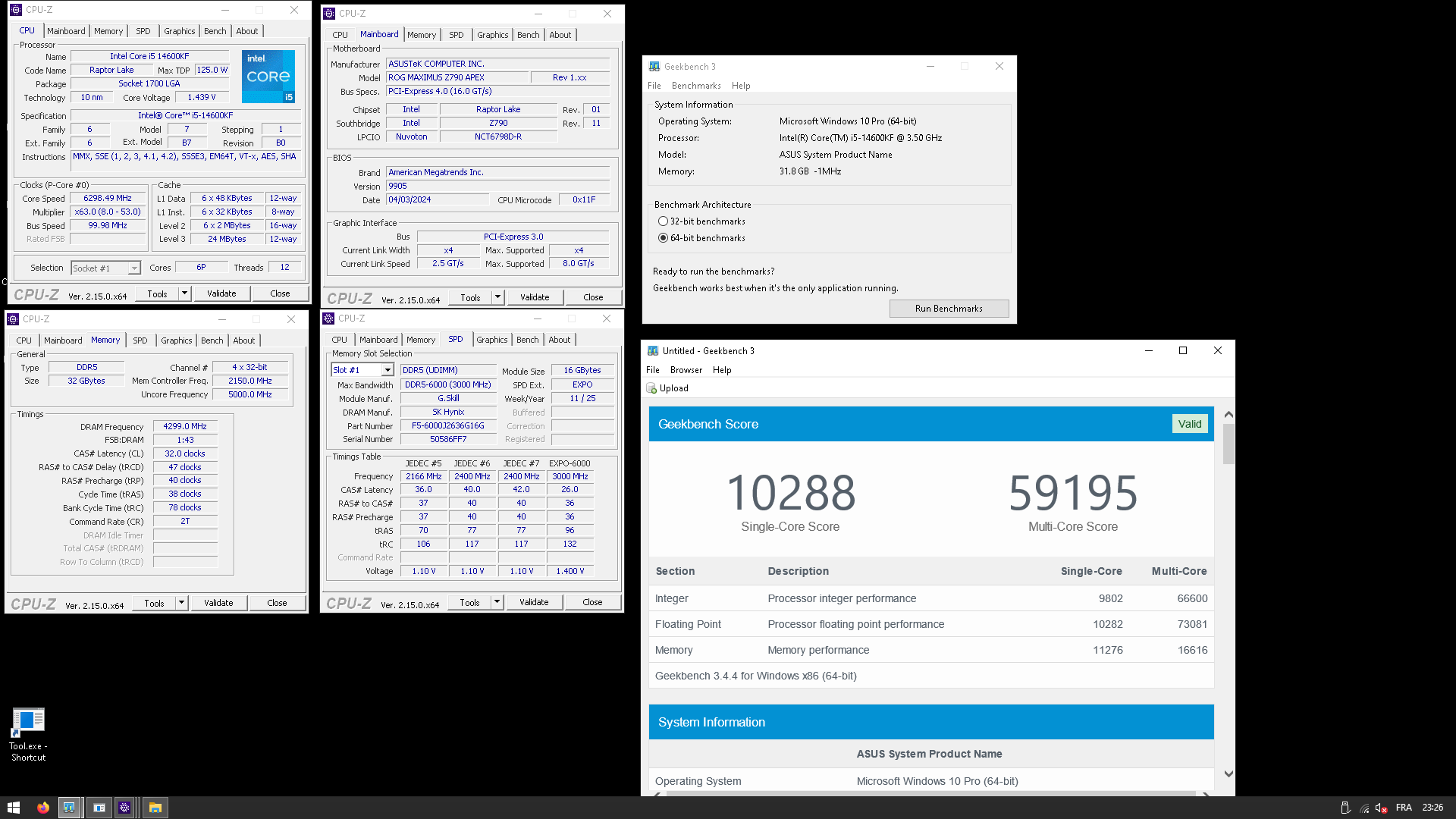Open About tab in Memory window
Screen dimensions: 1456x819
pos(243,340)
